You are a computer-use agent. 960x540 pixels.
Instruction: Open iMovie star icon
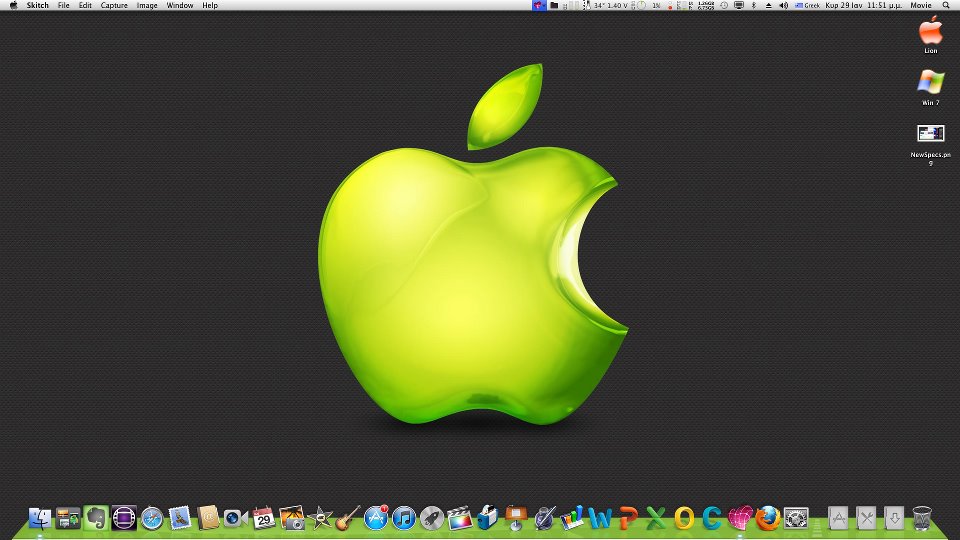point(320,519)
